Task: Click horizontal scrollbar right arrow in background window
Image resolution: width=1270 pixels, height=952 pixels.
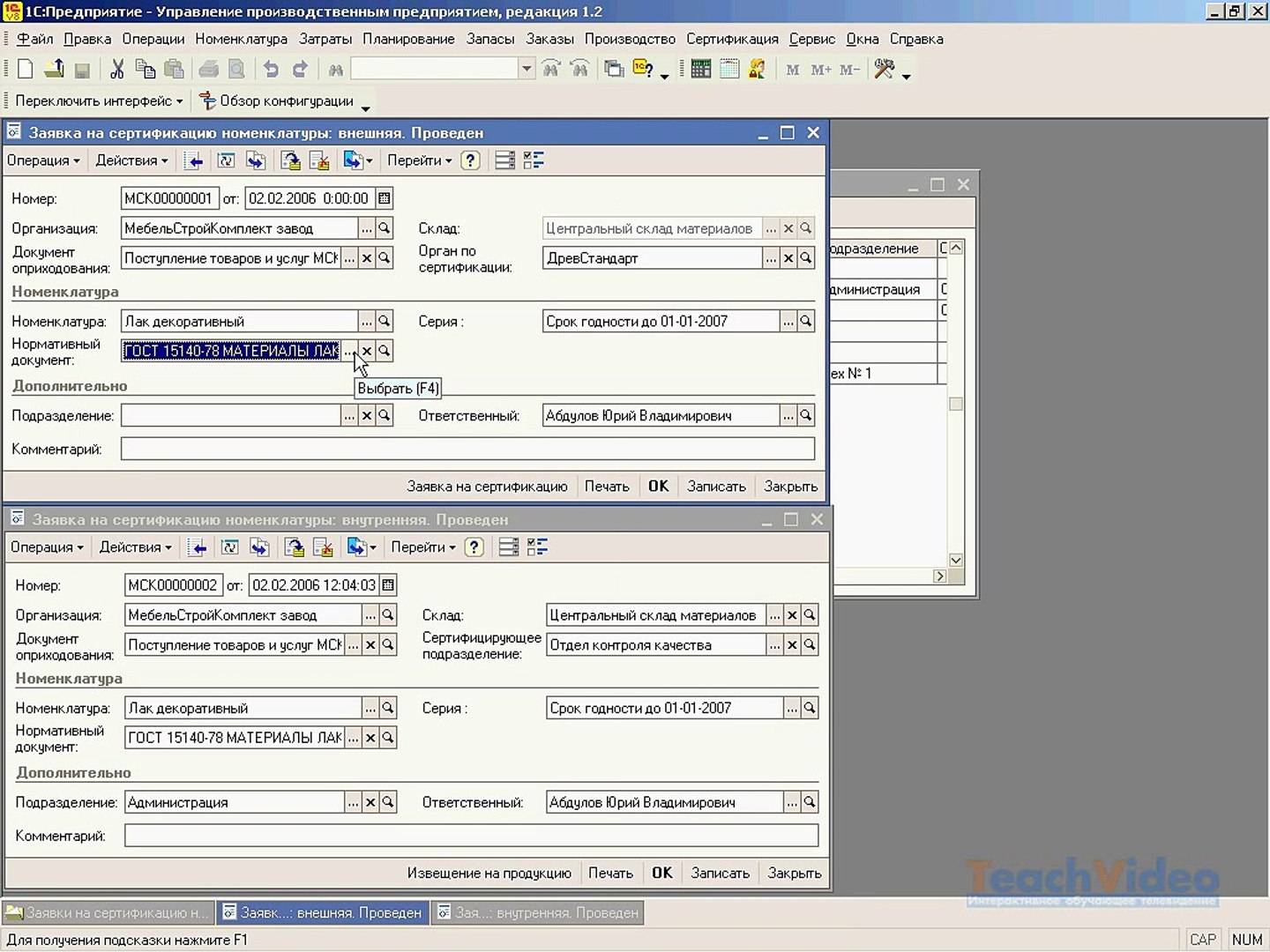Action: (x=940, y=576)
